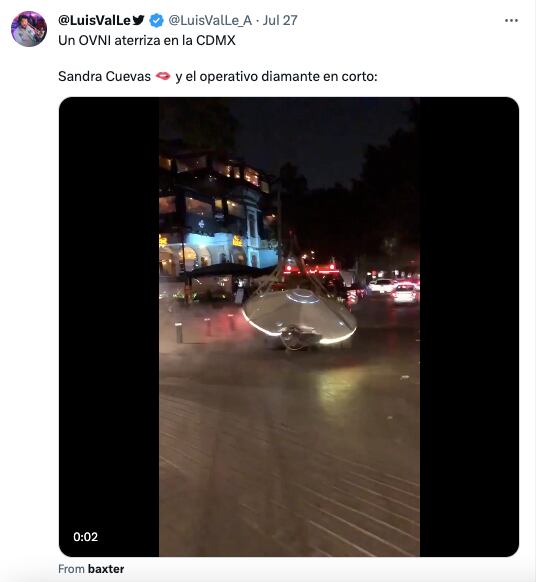
Task: Open the tweet's three-dot more options menu
Action: click(x=511, y=20)
